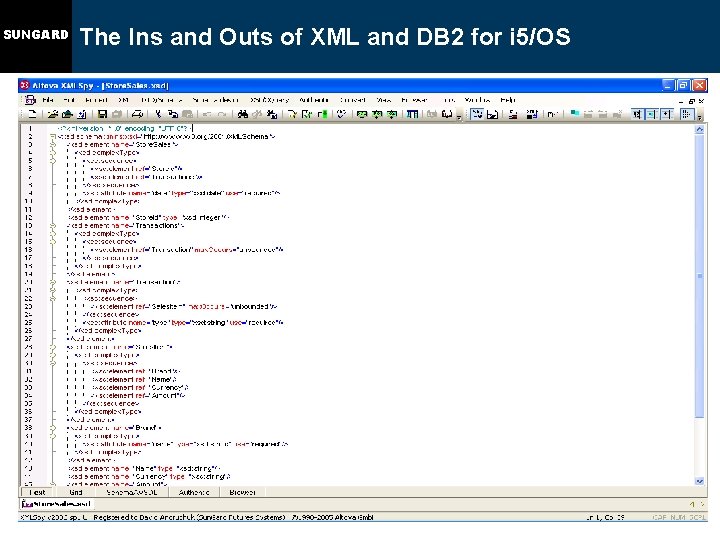Click the green-highlighted toolbar icon
Screen dimensions: 720x540
point(323,114)
